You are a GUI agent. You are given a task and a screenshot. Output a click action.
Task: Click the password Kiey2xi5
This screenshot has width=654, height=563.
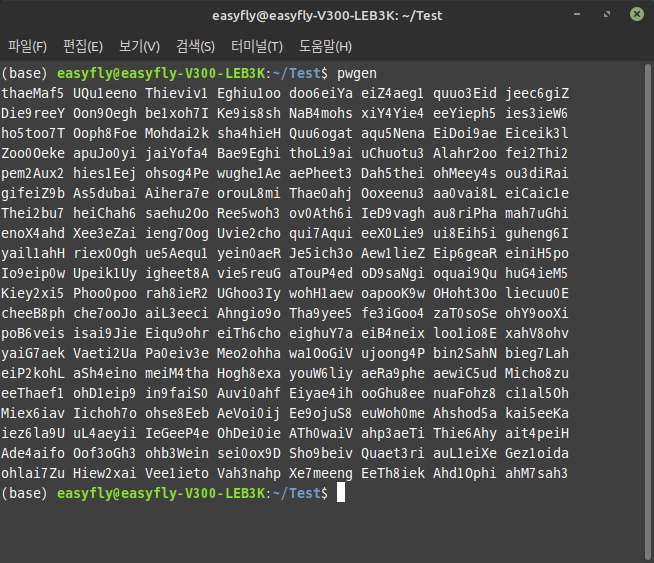click(x=33, y=294)
